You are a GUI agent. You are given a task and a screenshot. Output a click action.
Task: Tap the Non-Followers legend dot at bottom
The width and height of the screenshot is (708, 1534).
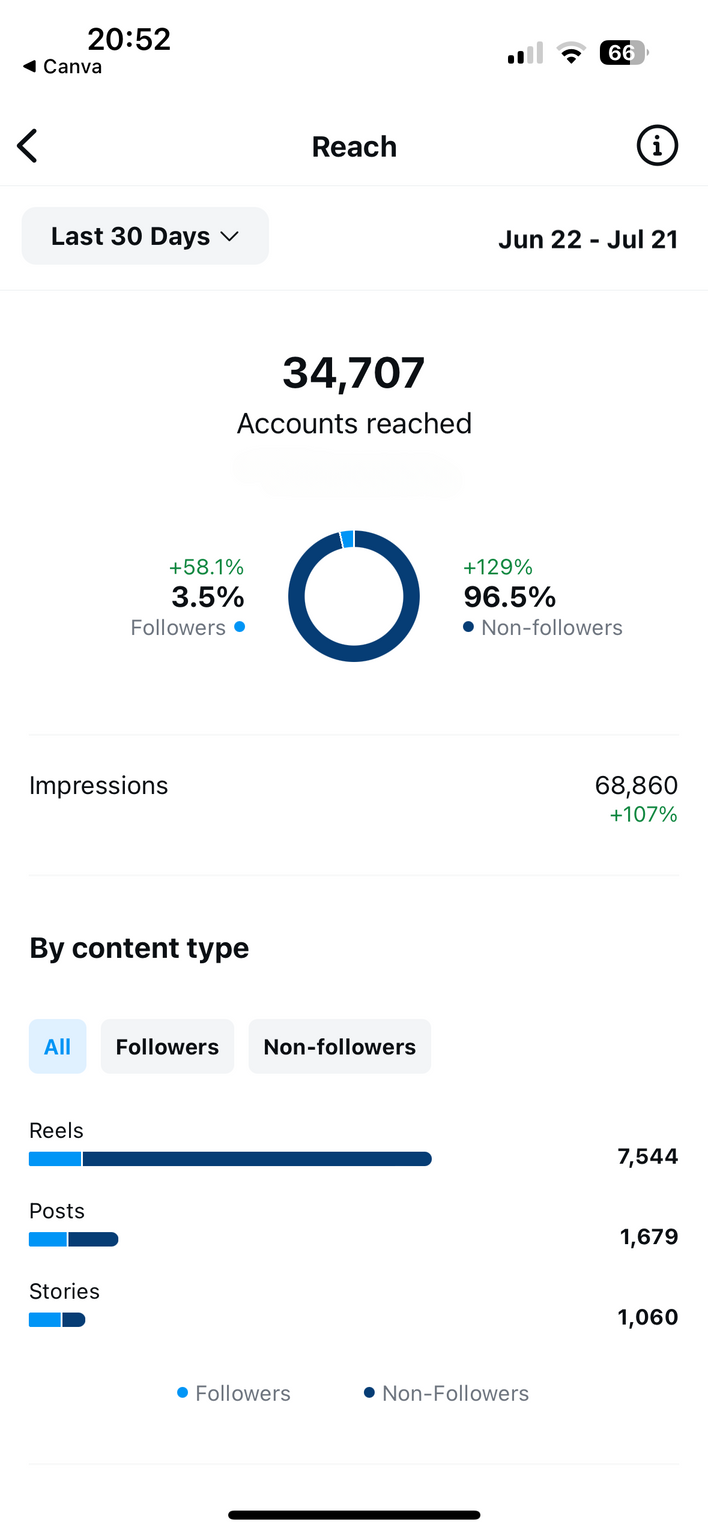pos(369,1393)
